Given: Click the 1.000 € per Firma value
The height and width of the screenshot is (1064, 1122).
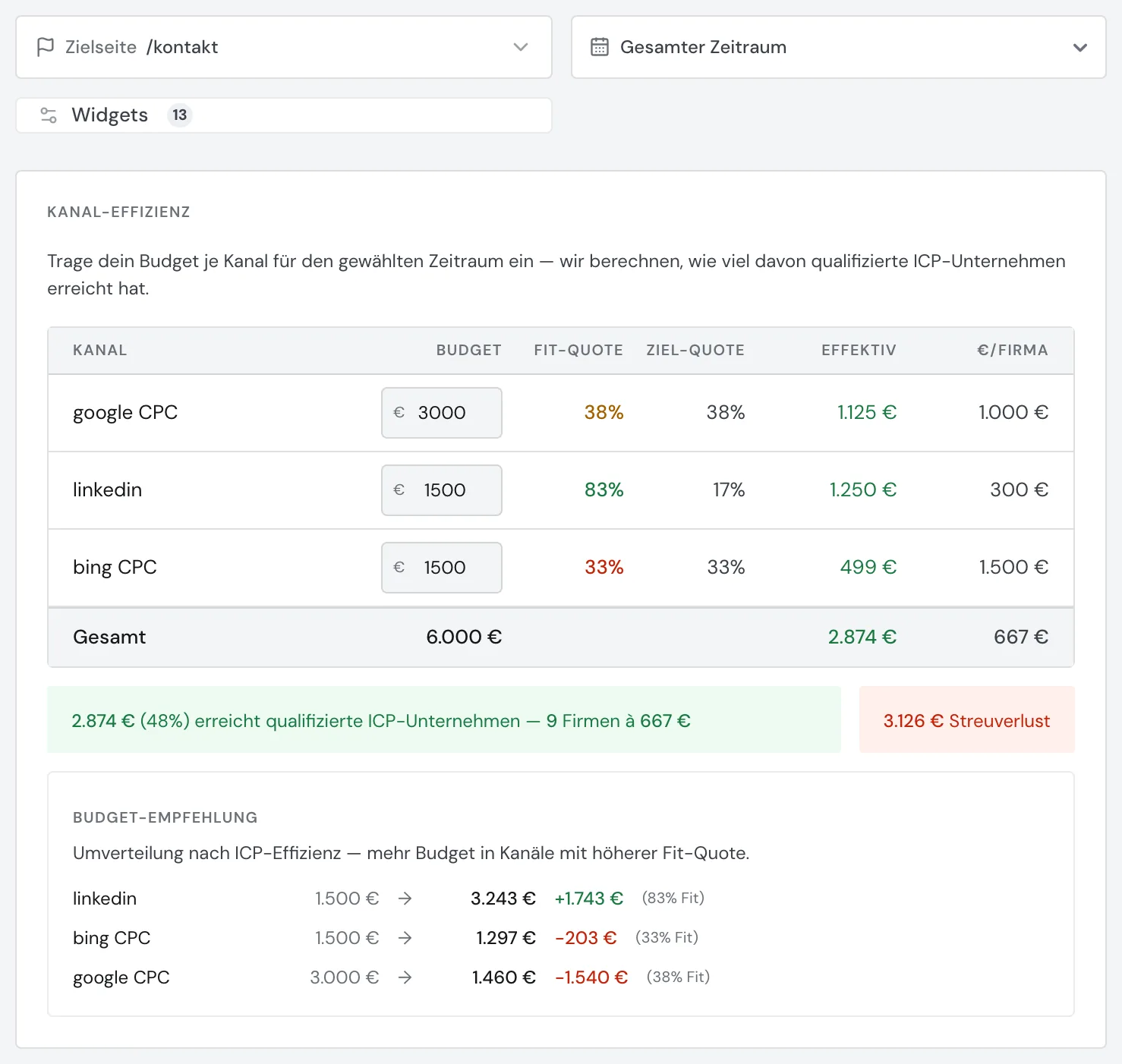Looking at the screenshot, I should click(x=1013, y=413).
